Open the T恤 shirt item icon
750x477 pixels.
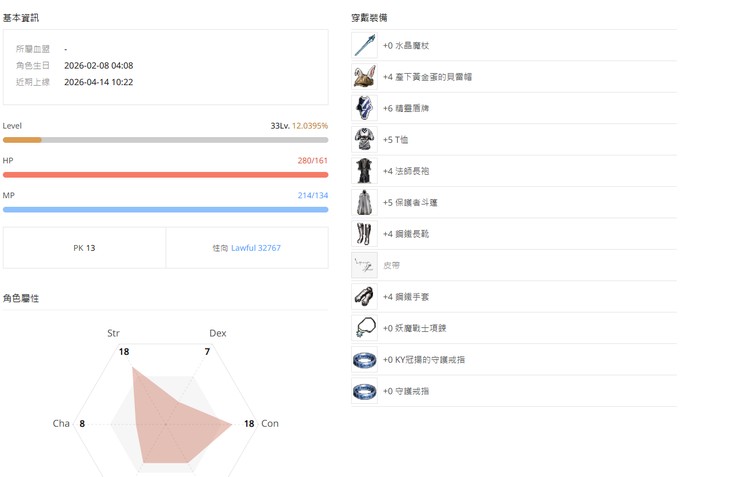coord(364,140)
